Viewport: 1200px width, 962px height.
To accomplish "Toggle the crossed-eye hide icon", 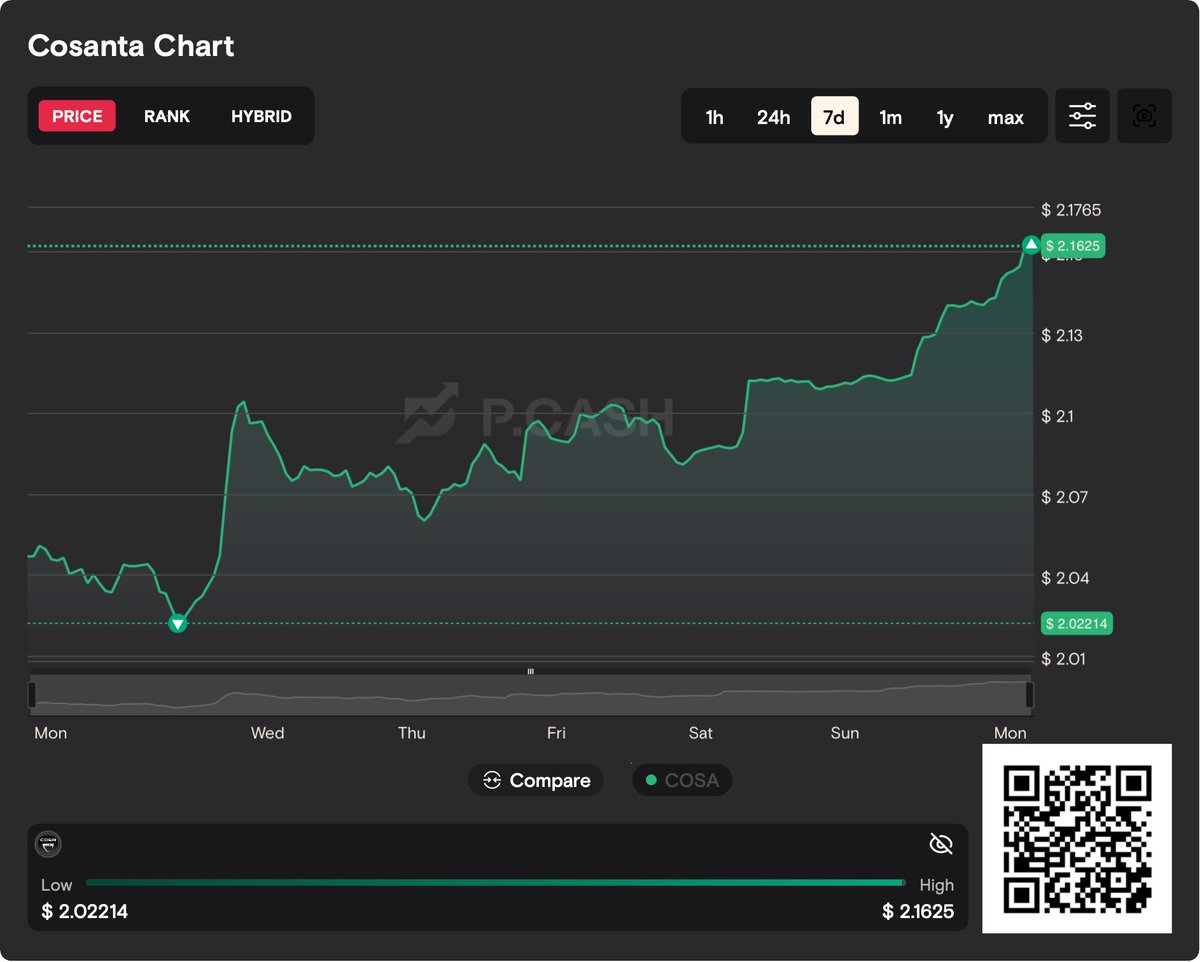I will 940,845.
